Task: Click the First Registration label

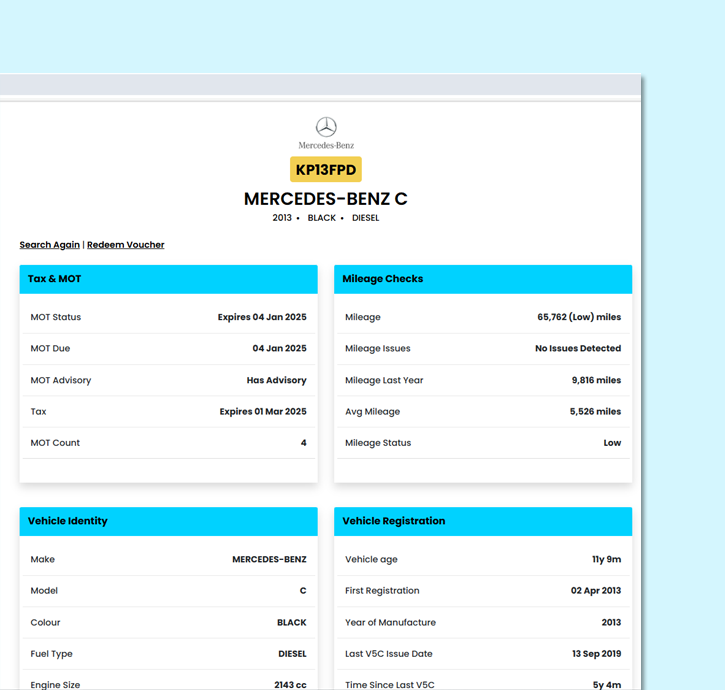Action: (382, 591)
